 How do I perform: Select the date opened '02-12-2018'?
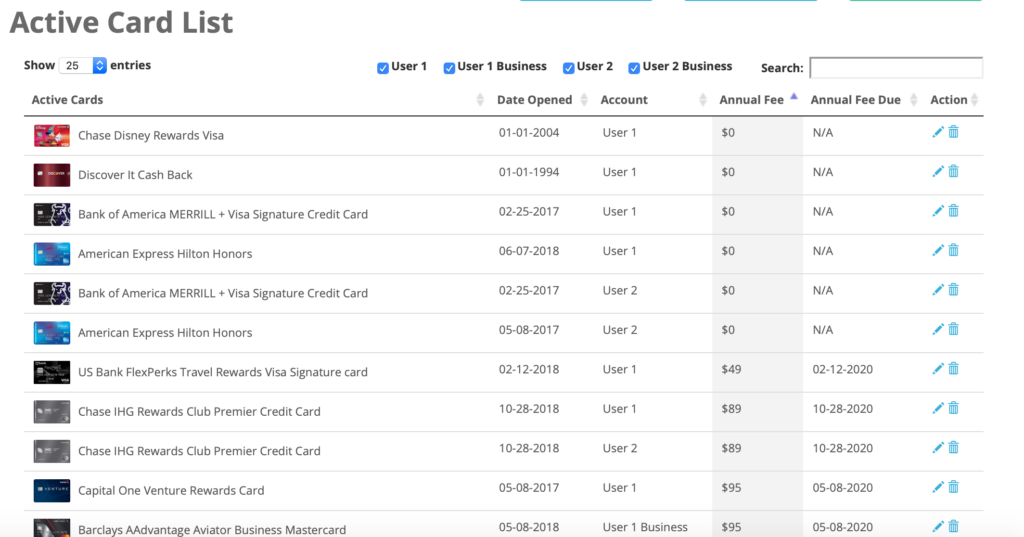coord(529,369)
